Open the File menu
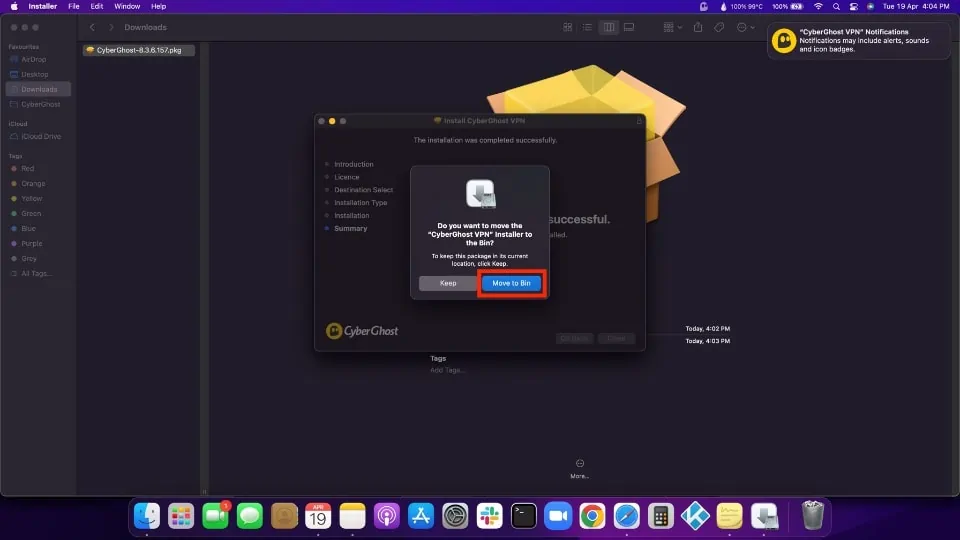The height and width of the screenshot is (540, 960). pyautogui.click(x=73, y=6)
